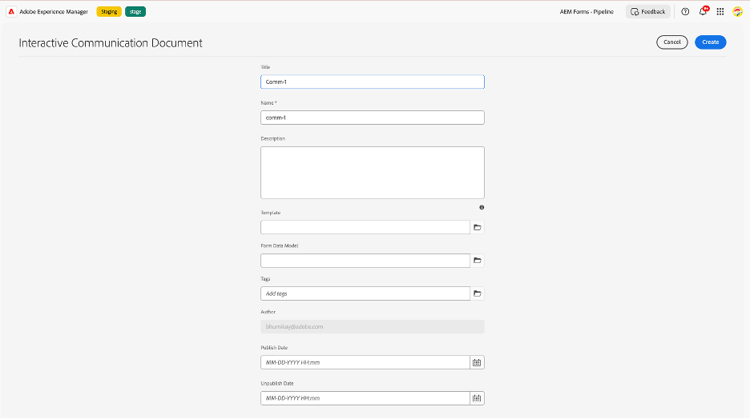This screenshot has height=419, width=750.
Task: Click the Staging environment badge
Action: (x=109, y=12)
